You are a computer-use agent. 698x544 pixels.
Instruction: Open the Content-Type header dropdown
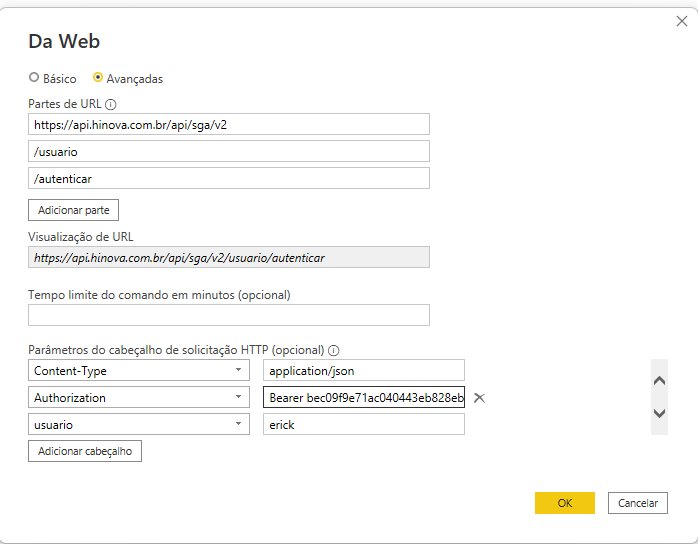[x=238, y=370]
